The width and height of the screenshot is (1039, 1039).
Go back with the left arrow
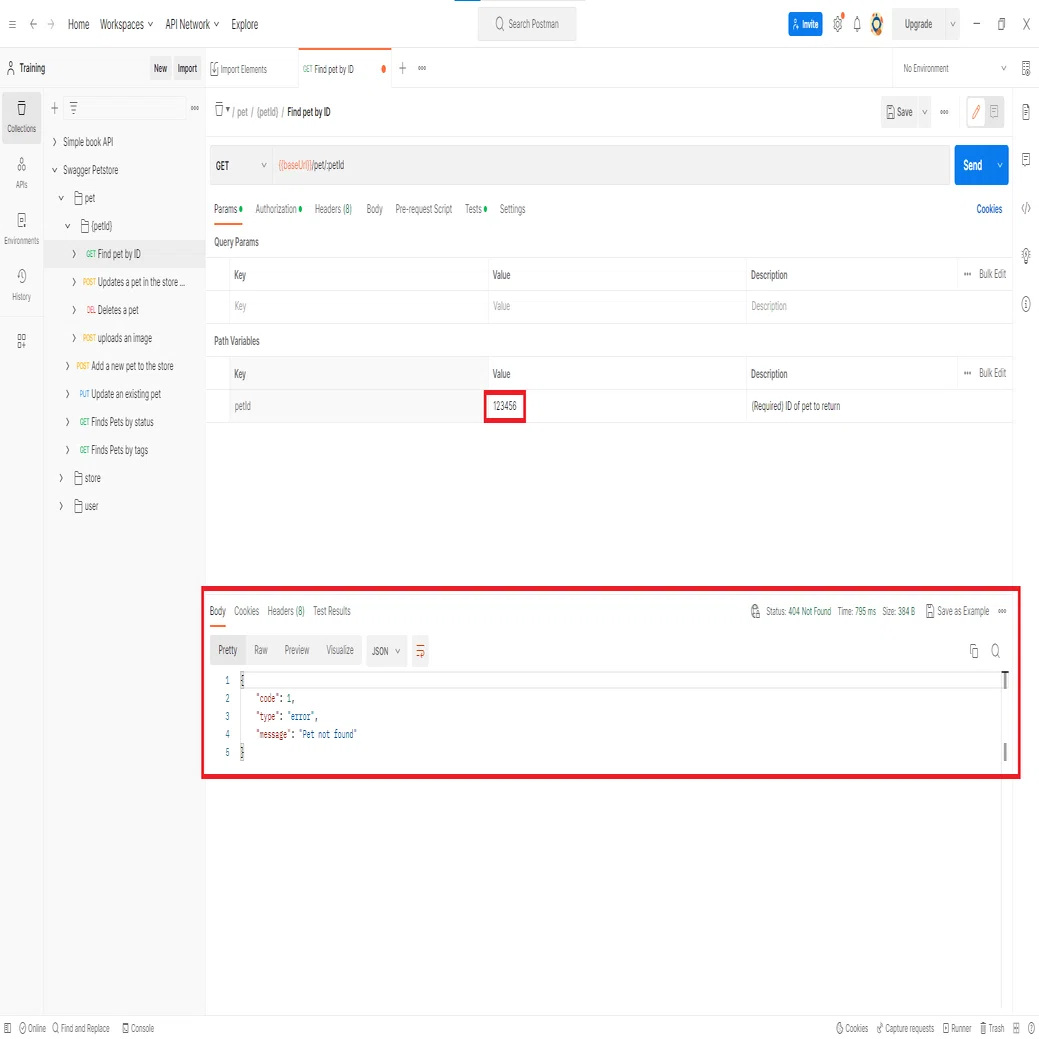tap(32, 24)
